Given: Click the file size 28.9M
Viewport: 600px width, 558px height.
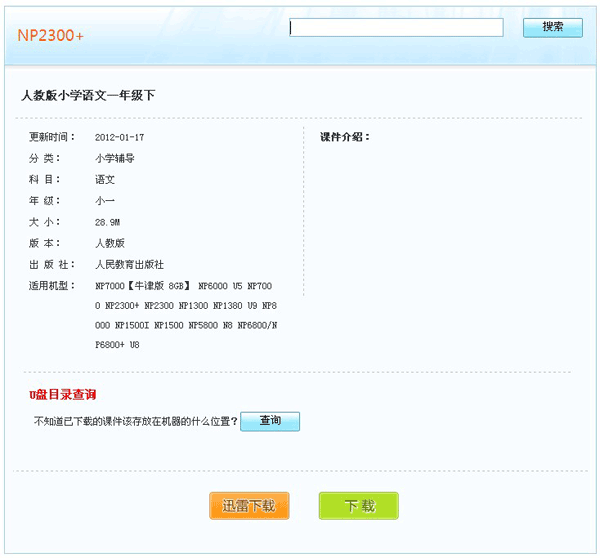Looking at the screenshot, I should (x=108, y=222).
